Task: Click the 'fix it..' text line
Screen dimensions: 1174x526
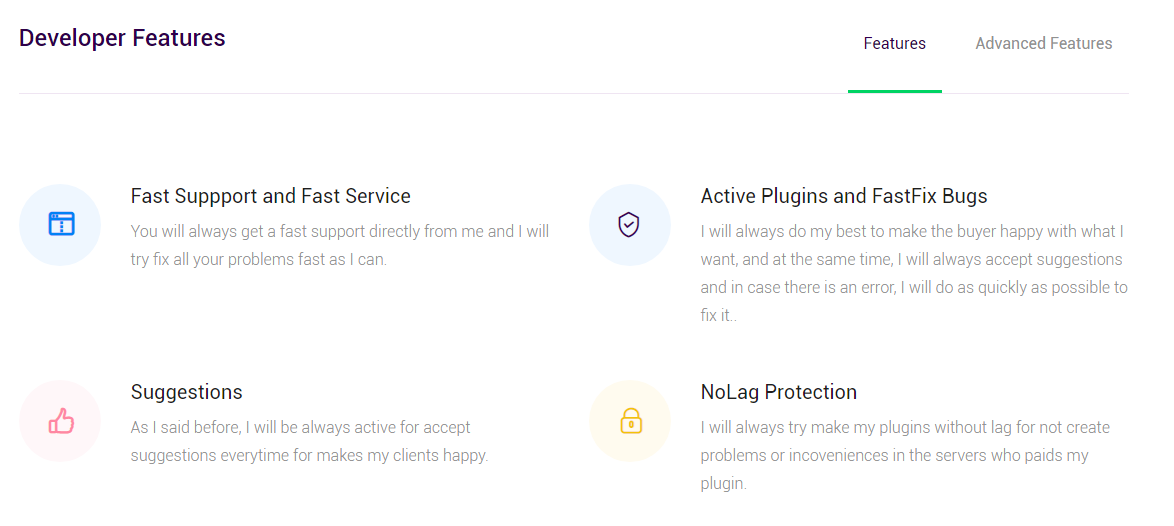Action: (x=719, y=316)
